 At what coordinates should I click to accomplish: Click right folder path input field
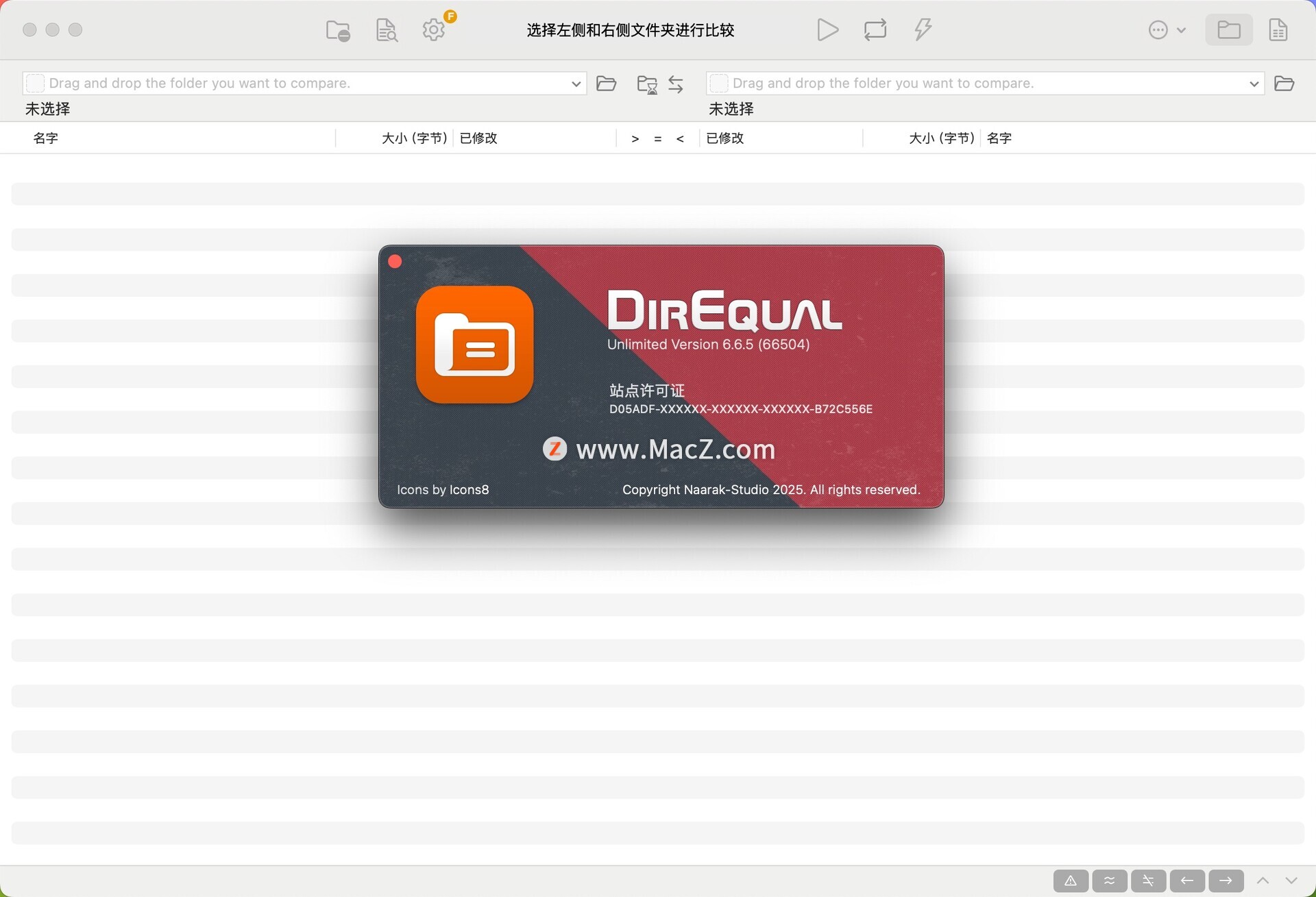(x=985, y=84)
